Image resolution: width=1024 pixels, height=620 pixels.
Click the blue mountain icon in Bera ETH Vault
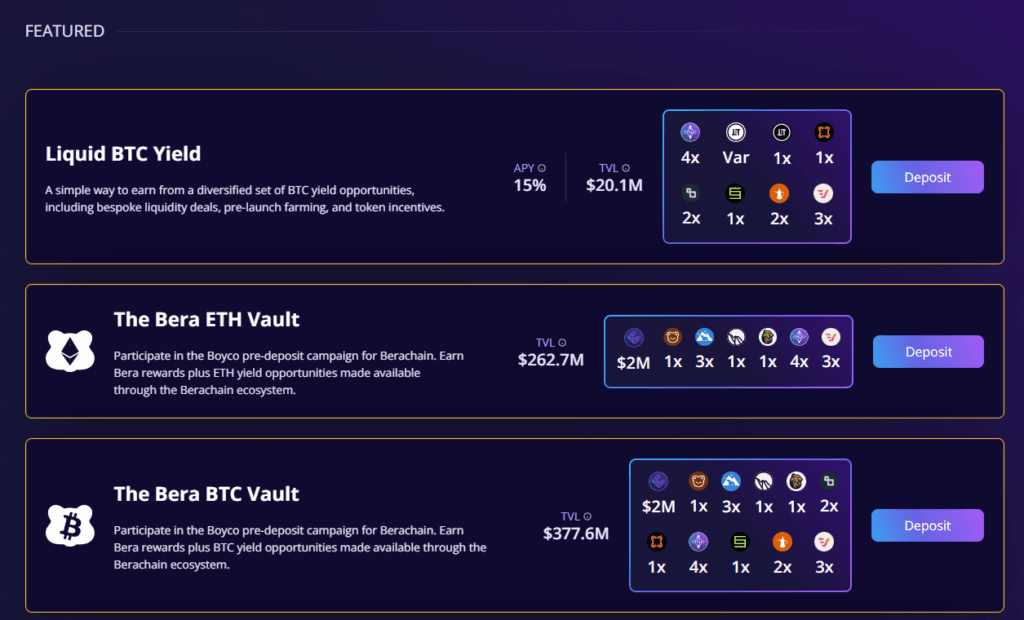click(x=704, y=338)
